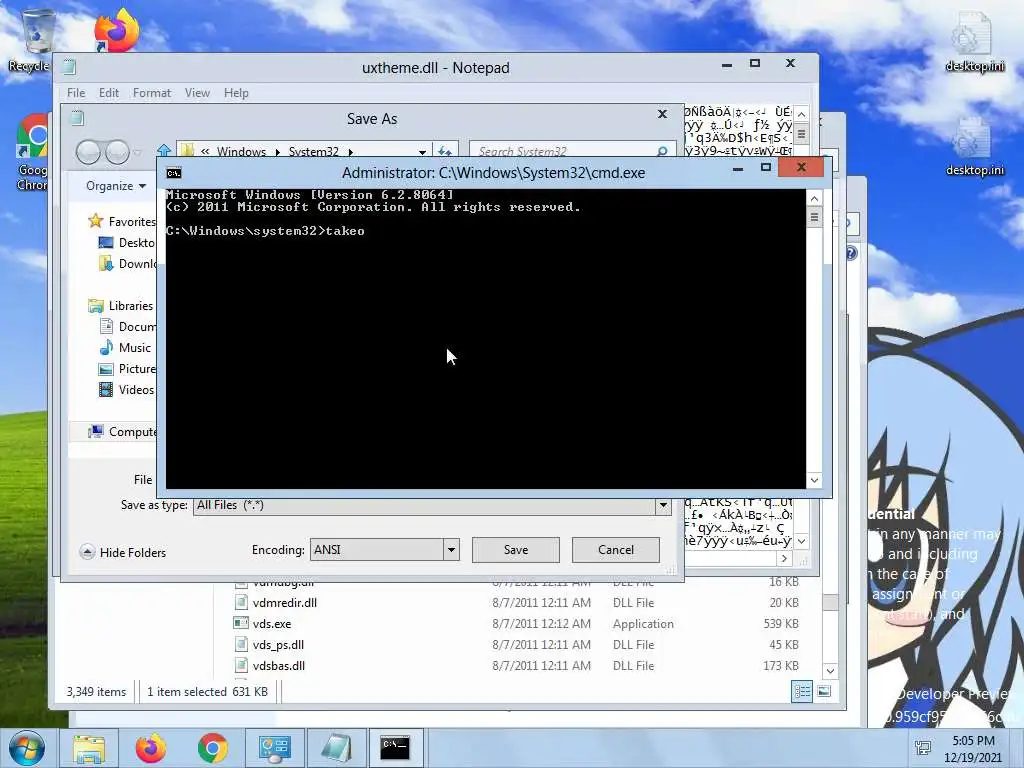Open the Firefox desktop shortcut icon
The width and height of the screenshot is (1024, 768).
click(118, 30)
